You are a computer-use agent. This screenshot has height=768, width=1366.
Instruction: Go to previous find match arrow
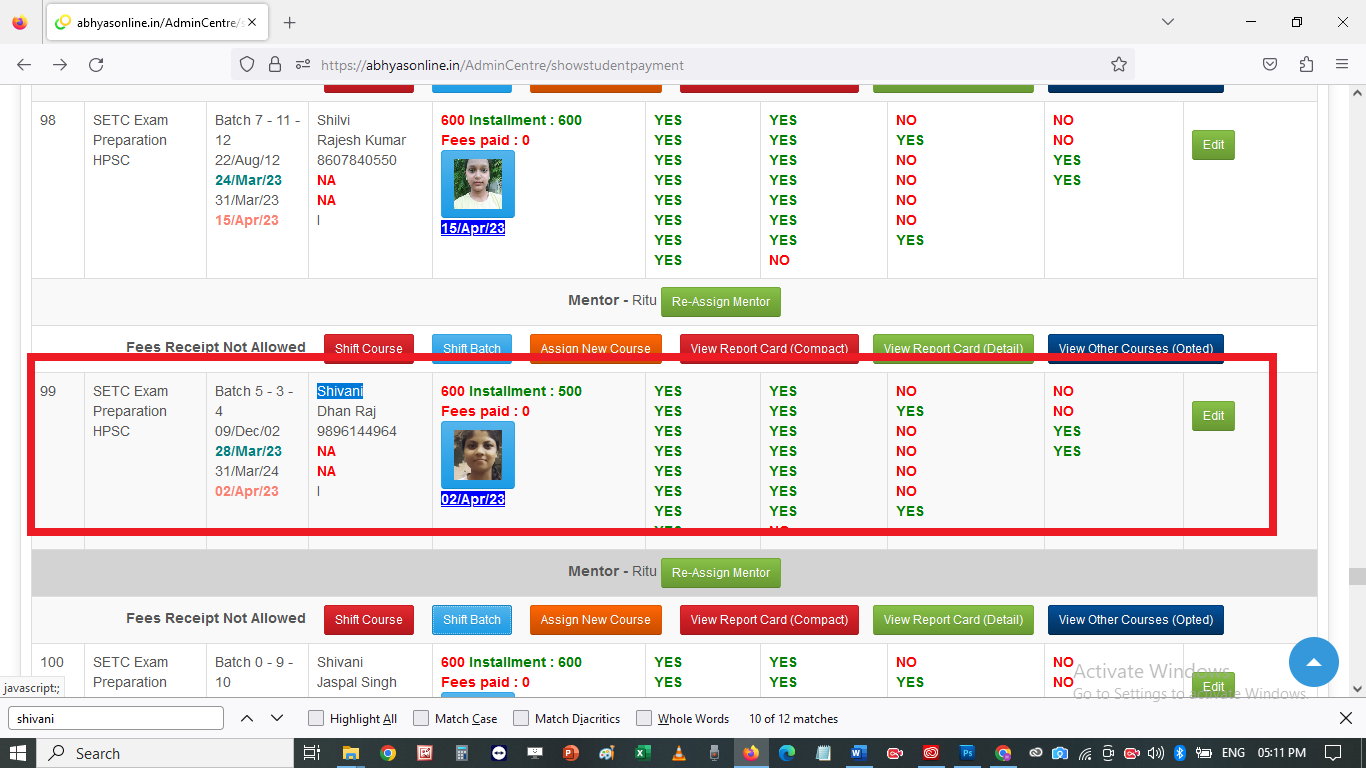coord(247,718)
